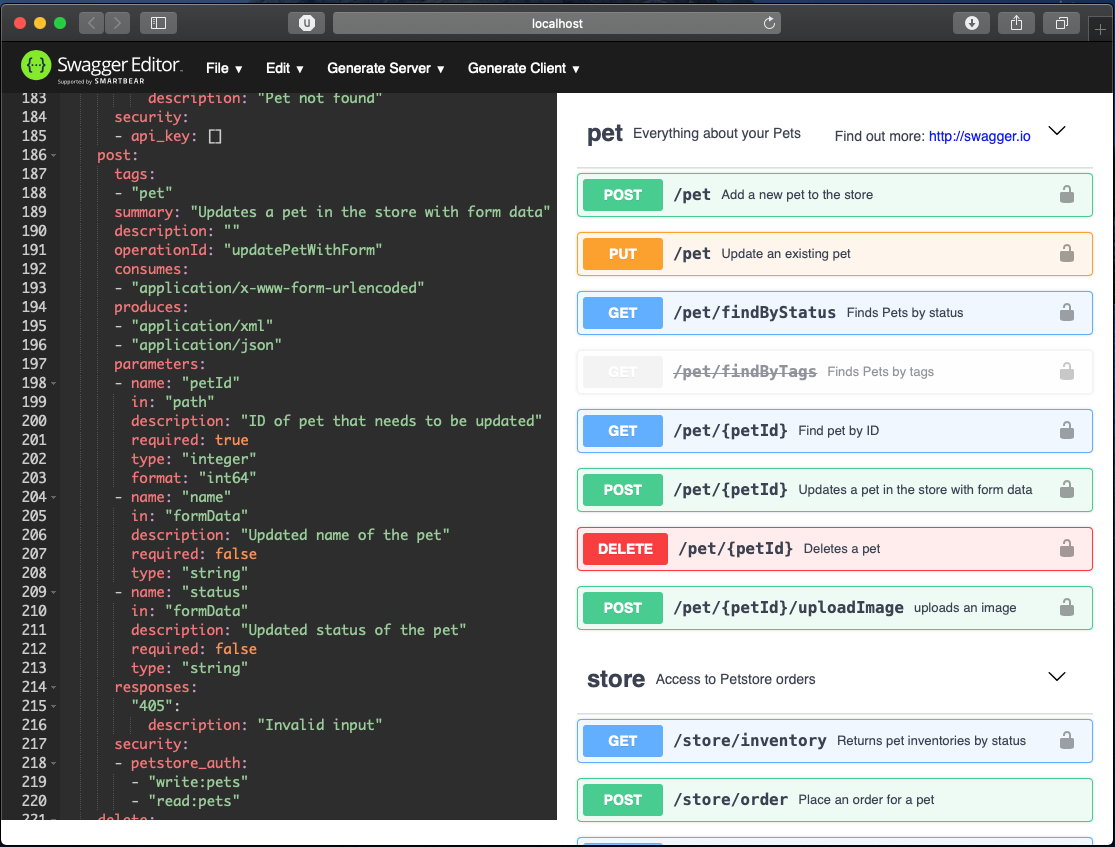Open the File menu
Image resolution: width=1115 pixels, height=847 pixels.
[x=223, y=68]
